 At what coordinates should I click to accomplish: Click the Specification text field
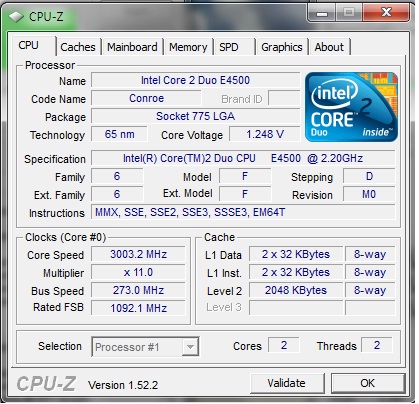243,158
